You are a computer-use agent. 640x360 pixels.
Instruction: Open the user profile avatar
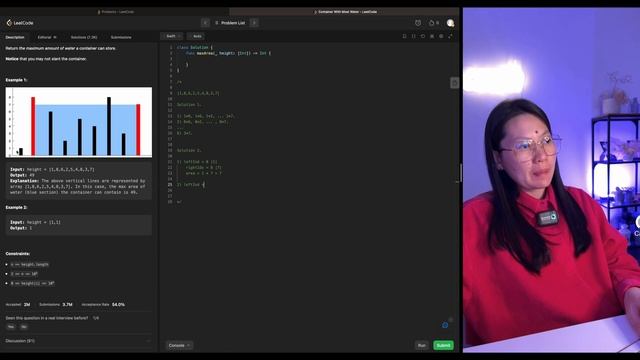pos(450,23)
